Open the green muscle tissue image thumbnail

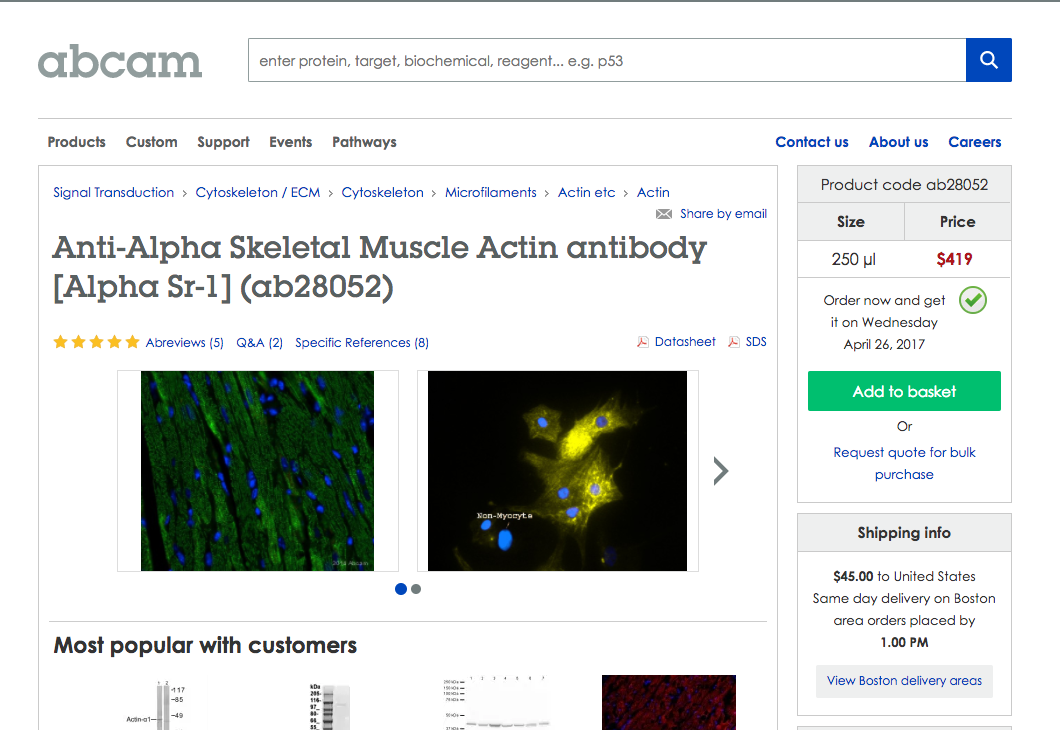(x=258, y=471)
